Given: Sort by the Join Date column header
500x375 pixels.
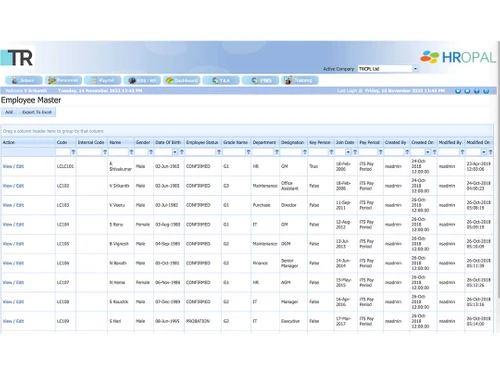Looking at the screenshot, I should pyautogui.click(x=345, y=142).
